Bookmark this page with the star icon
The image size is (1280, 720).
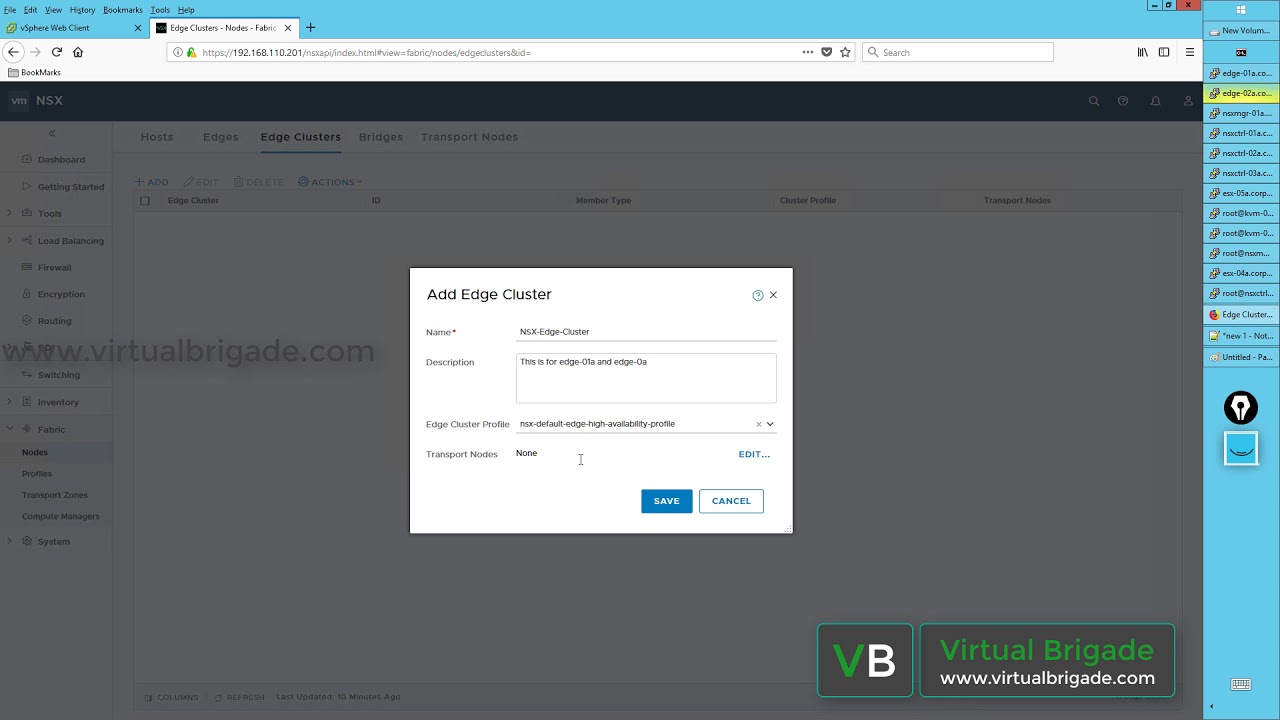click(x=845, y=52)
